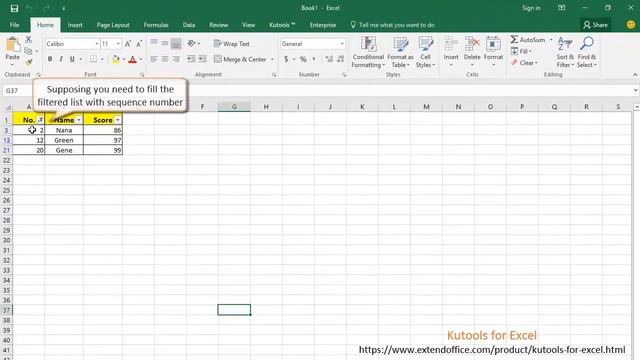Open Format as Table gallery
Image resolution: width=640 pixels, height=360 pixels.
(400, 52)
